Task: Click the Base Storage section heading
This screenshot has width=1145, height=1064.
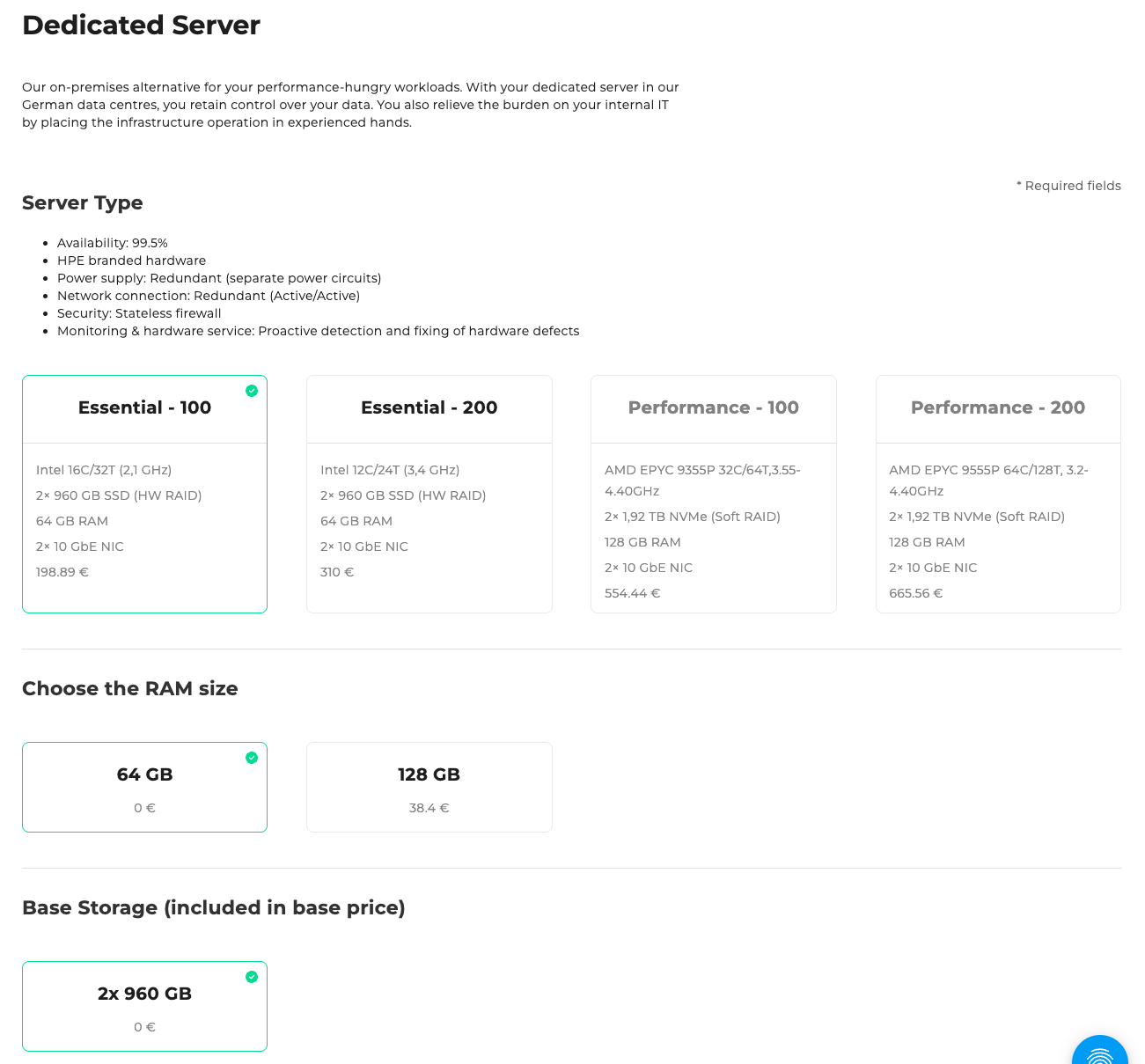Action: point(213,907)
